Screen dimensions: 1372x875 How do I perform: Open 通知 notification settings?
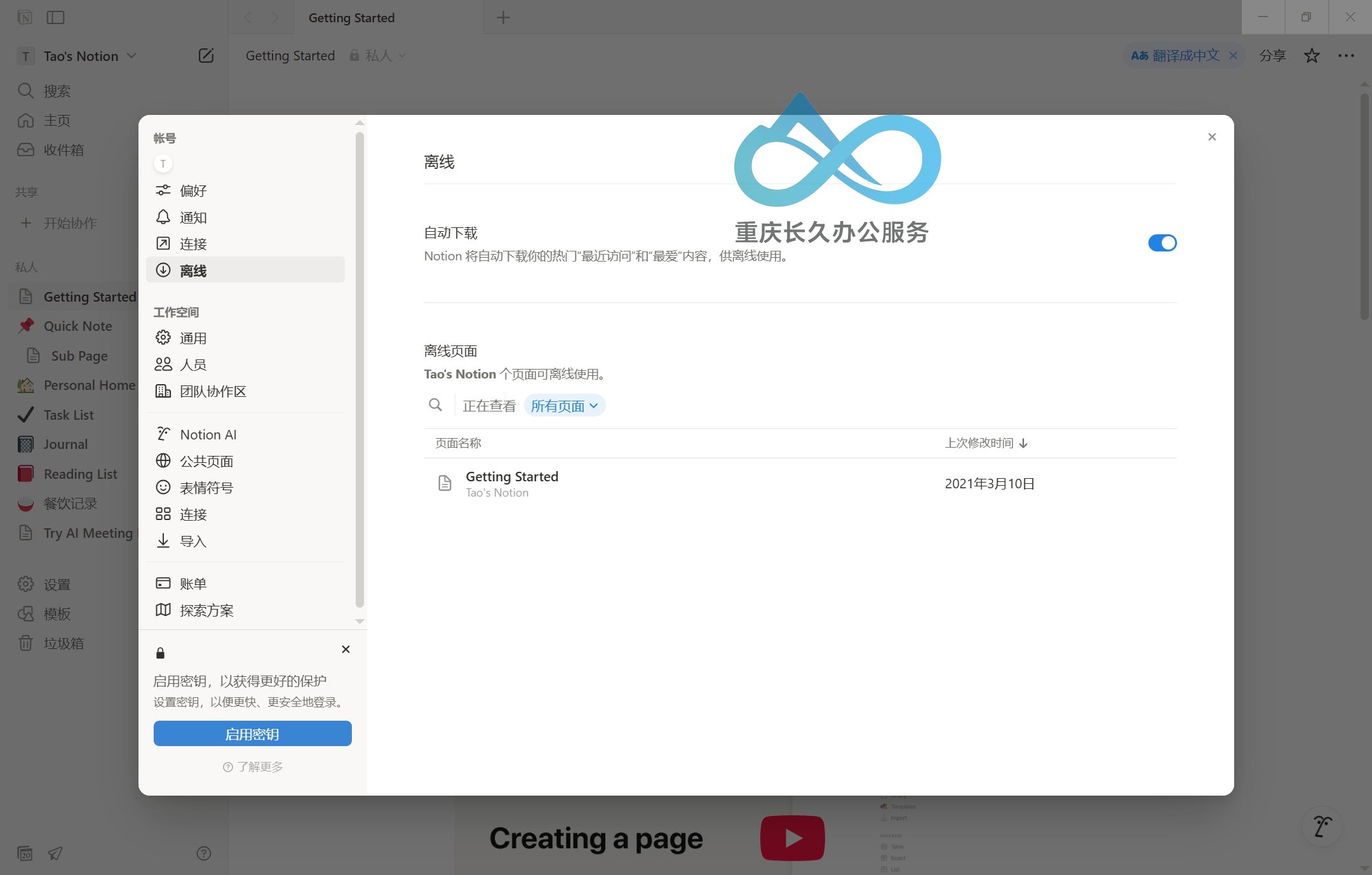[245, 217]
